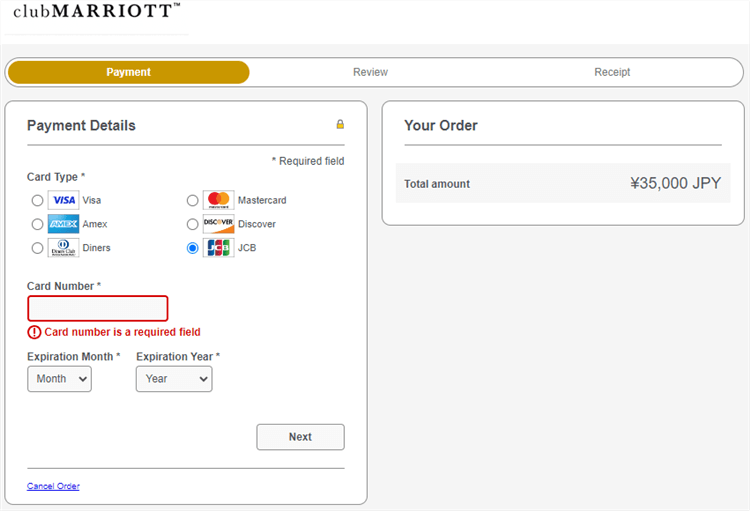The height and width of the screenshot is (511, 750).
Task: Expand the Expiration Year dropdown
Action: coord(174,379)
